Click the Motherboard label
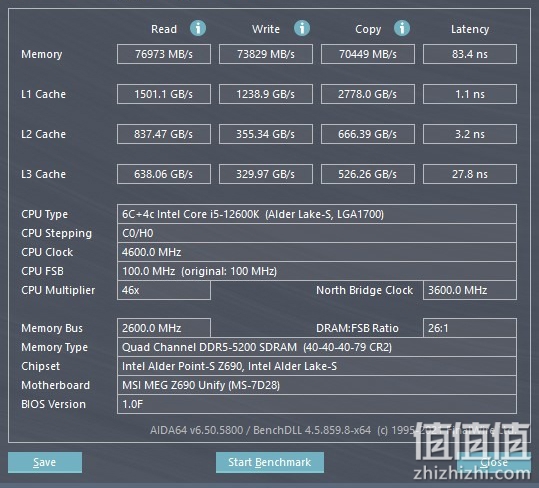The height and width of the screenshot is (488, 539). click(x=55, y=385)
